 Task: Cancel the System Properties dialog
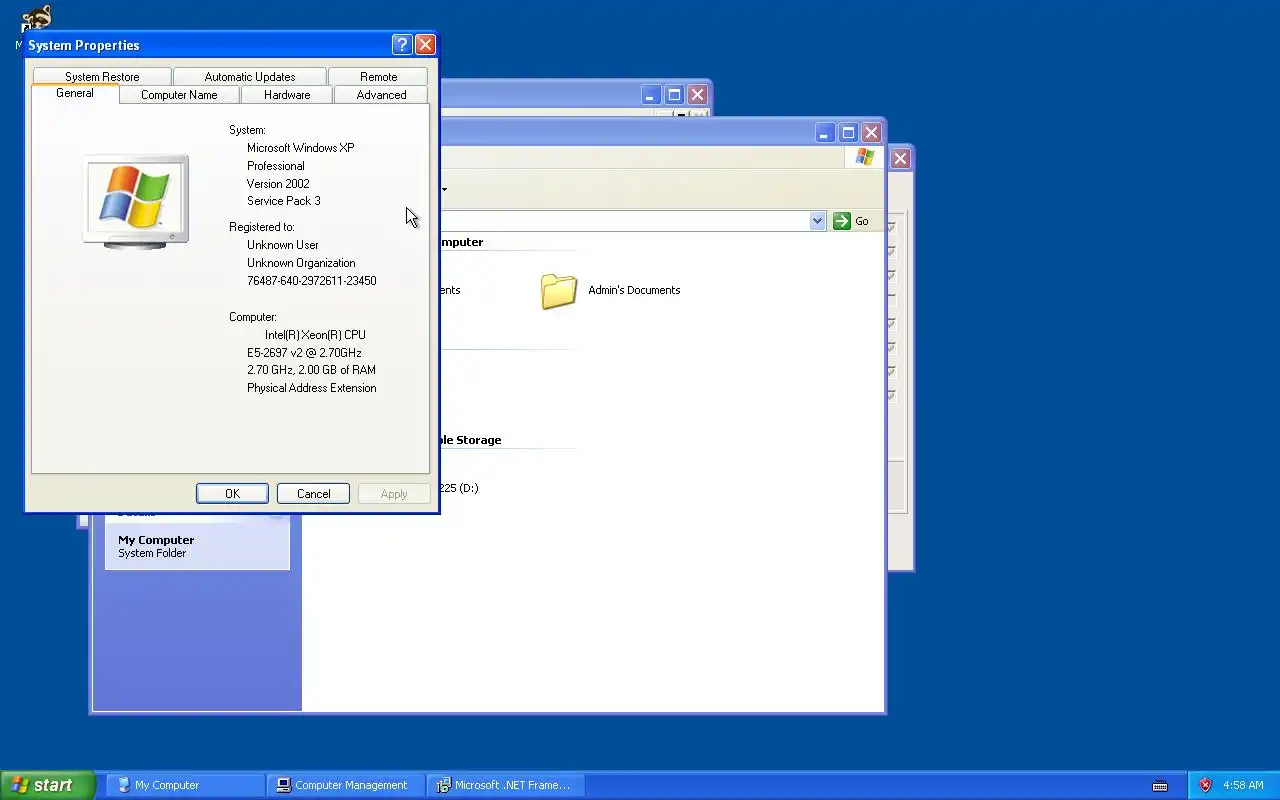click(x=313, y=493)
